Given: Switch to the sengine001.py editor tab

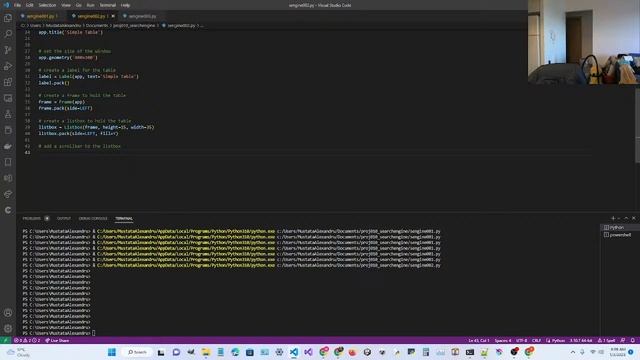Looking at the screenshot, I should [40, 16].
